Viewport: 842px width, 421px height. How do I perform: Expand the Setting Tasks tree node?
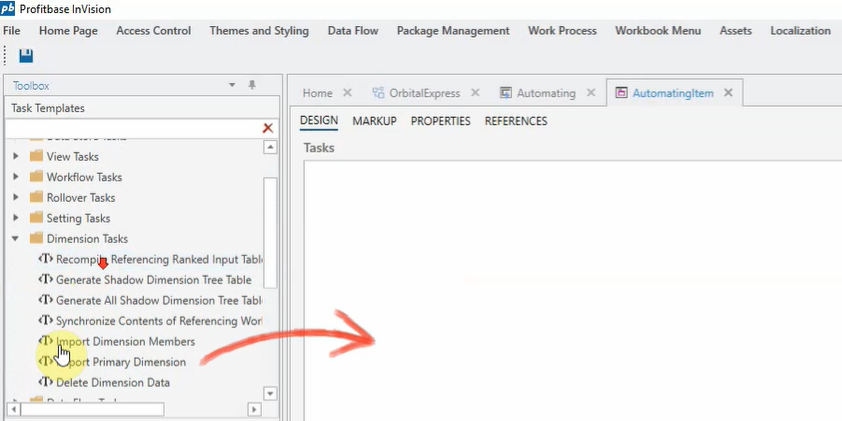[16, 218]
